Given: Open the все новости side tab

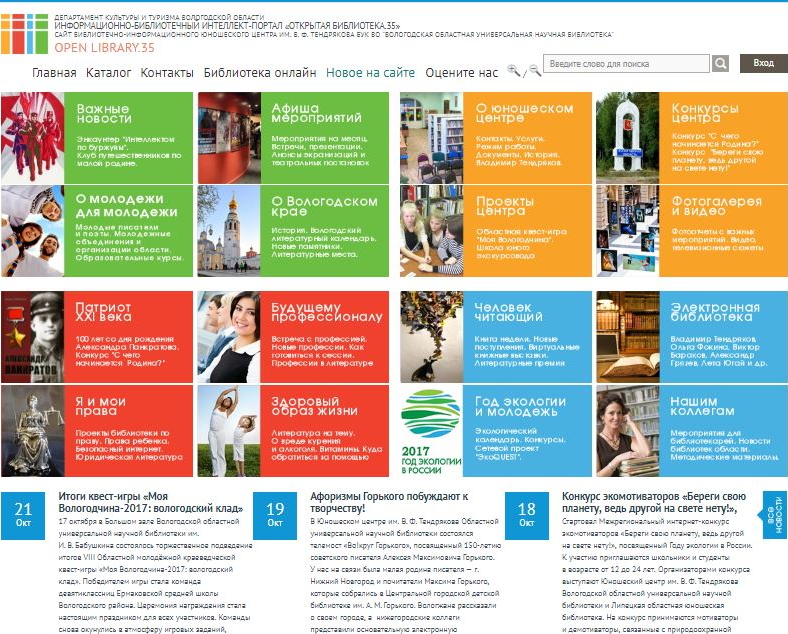Looking at the screenshot, I should (x=774, y=514).
